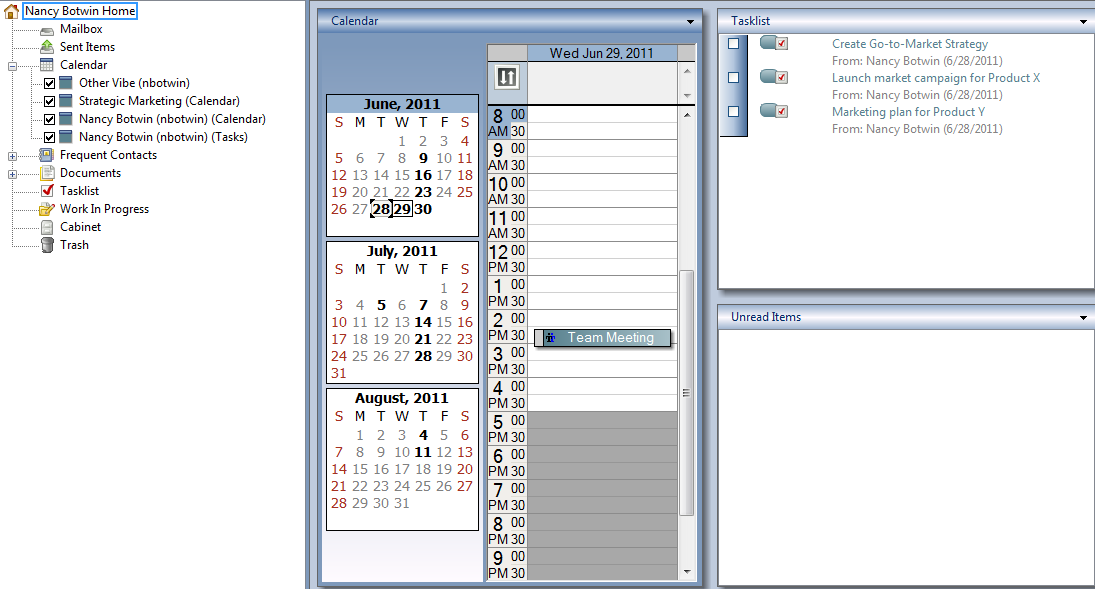Select July 5 in mini calendar

coord(381,305)
